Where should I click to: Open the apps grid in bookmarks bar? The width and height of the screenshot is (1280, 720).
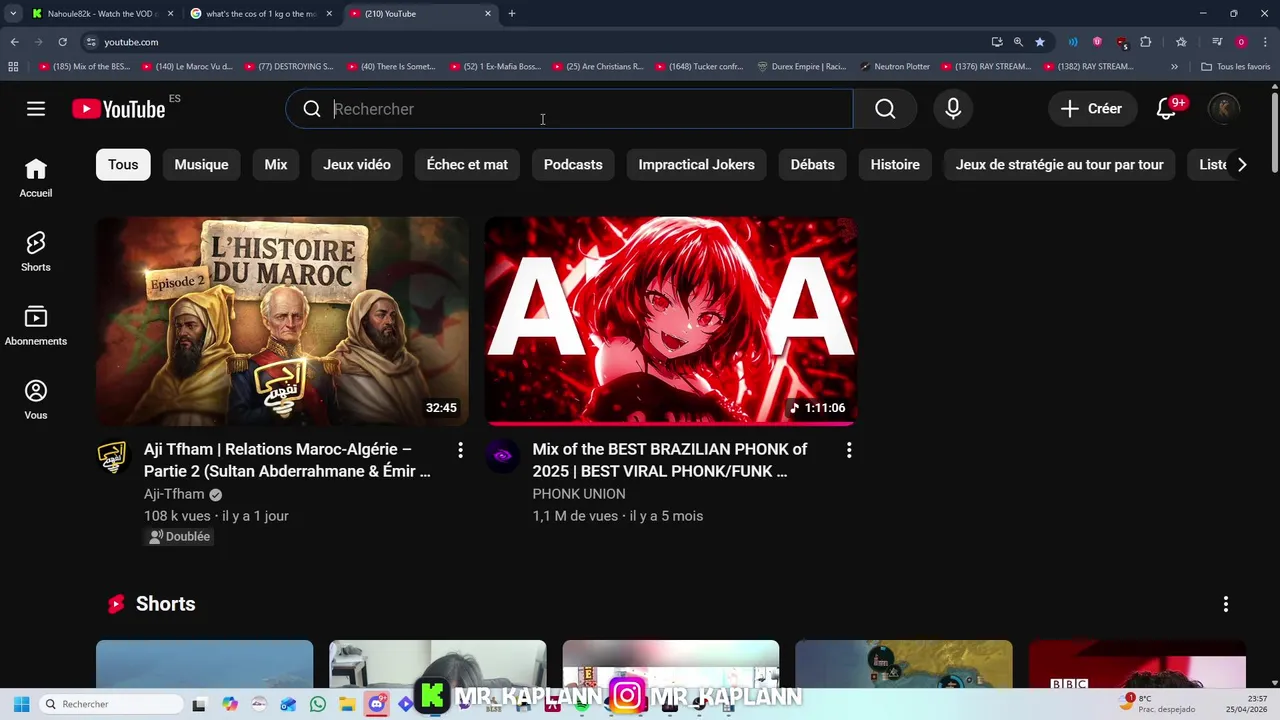pos(13,67)
